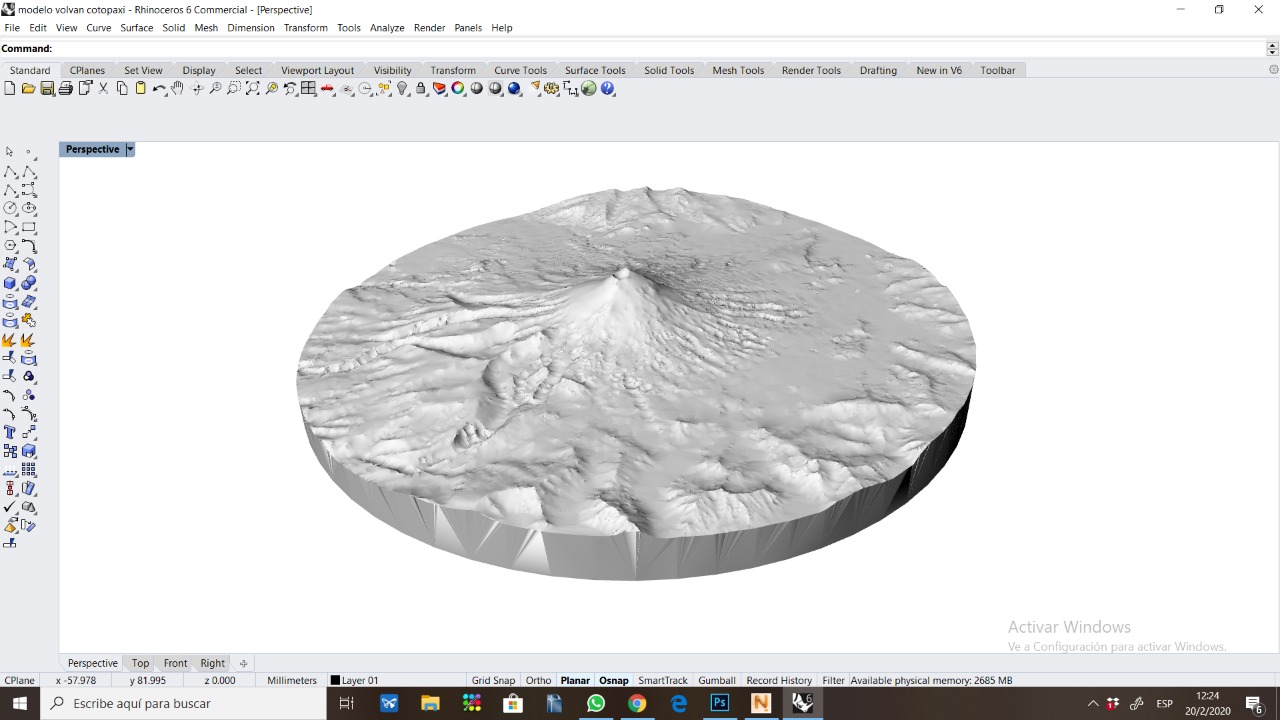Image resolution: width=1280 pixels, height=720 pixels.
Task: Select the Circle tool in the sidebar
Action: coord(10,208)
